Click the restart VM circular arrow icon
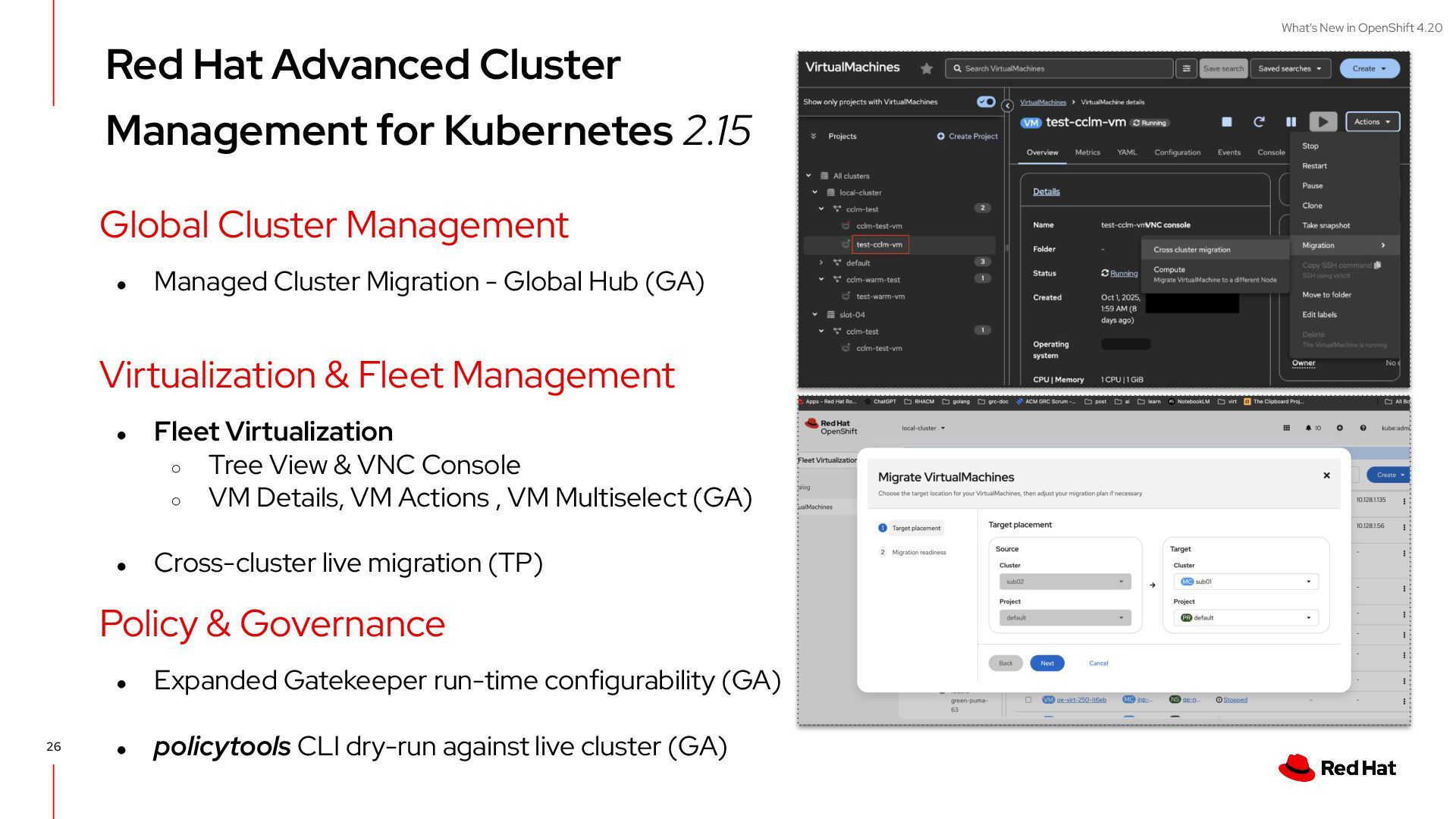Viewport: 1456px width, 819px height. [x=1259, y=122]
